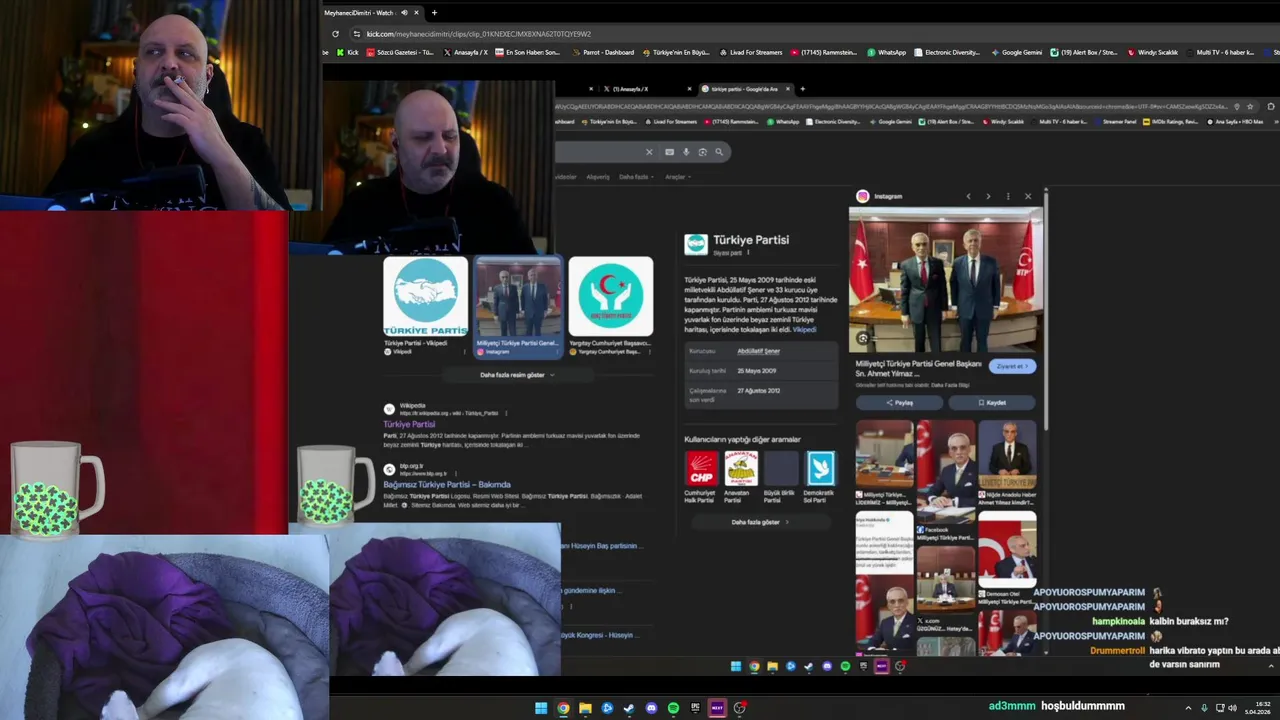Open options menu beside Wikipedia result URL
Screen dimensions: 1280x720
click(x=506, y=413)
